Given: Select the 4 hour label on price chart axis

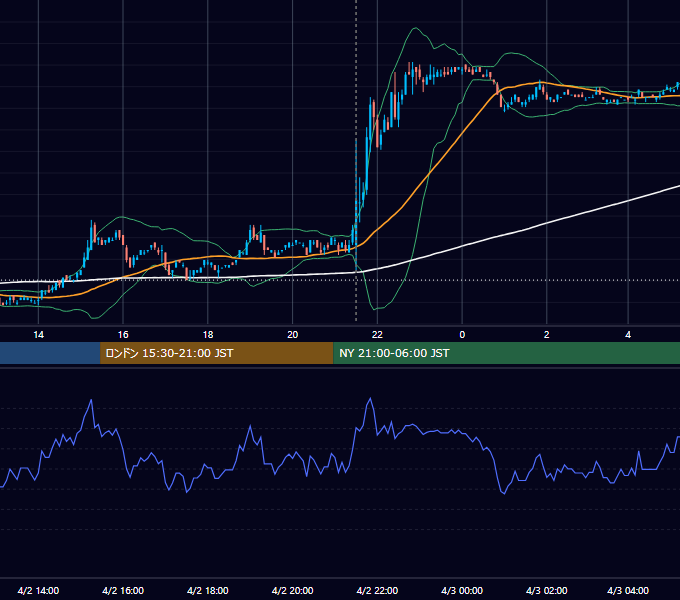Looking at the screenshot, I should (628, 335).
